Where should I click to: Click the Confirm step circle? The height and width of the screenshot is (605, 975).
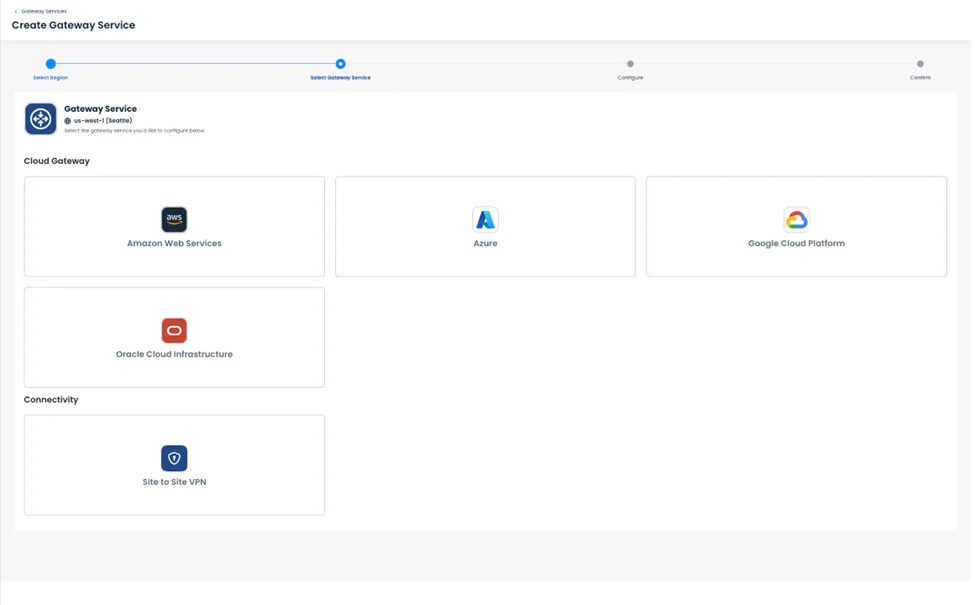click(x=920, y=63)
